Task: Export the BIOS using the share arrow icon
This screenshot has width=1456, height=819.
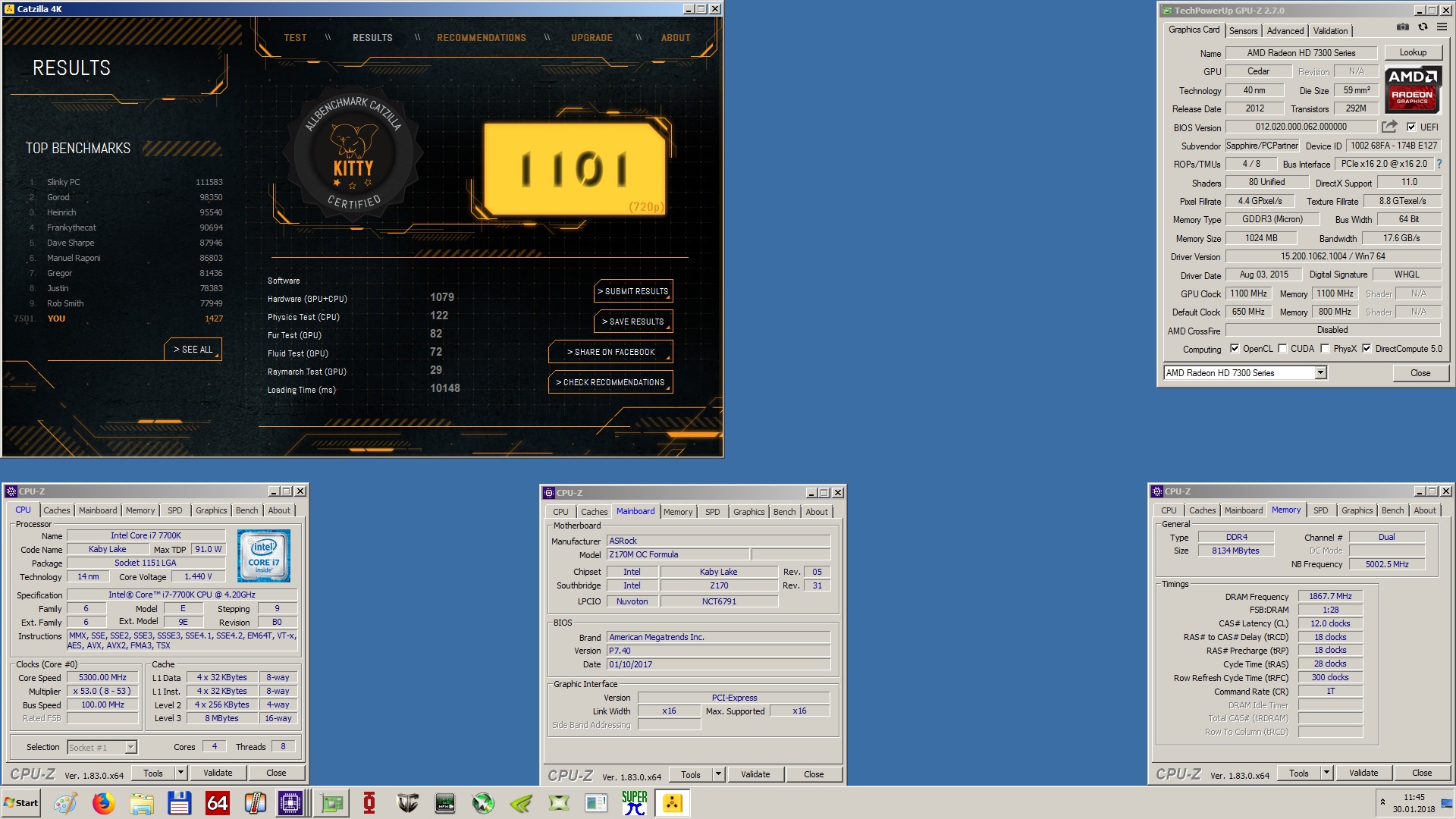Action: (x=1389, y=127)
